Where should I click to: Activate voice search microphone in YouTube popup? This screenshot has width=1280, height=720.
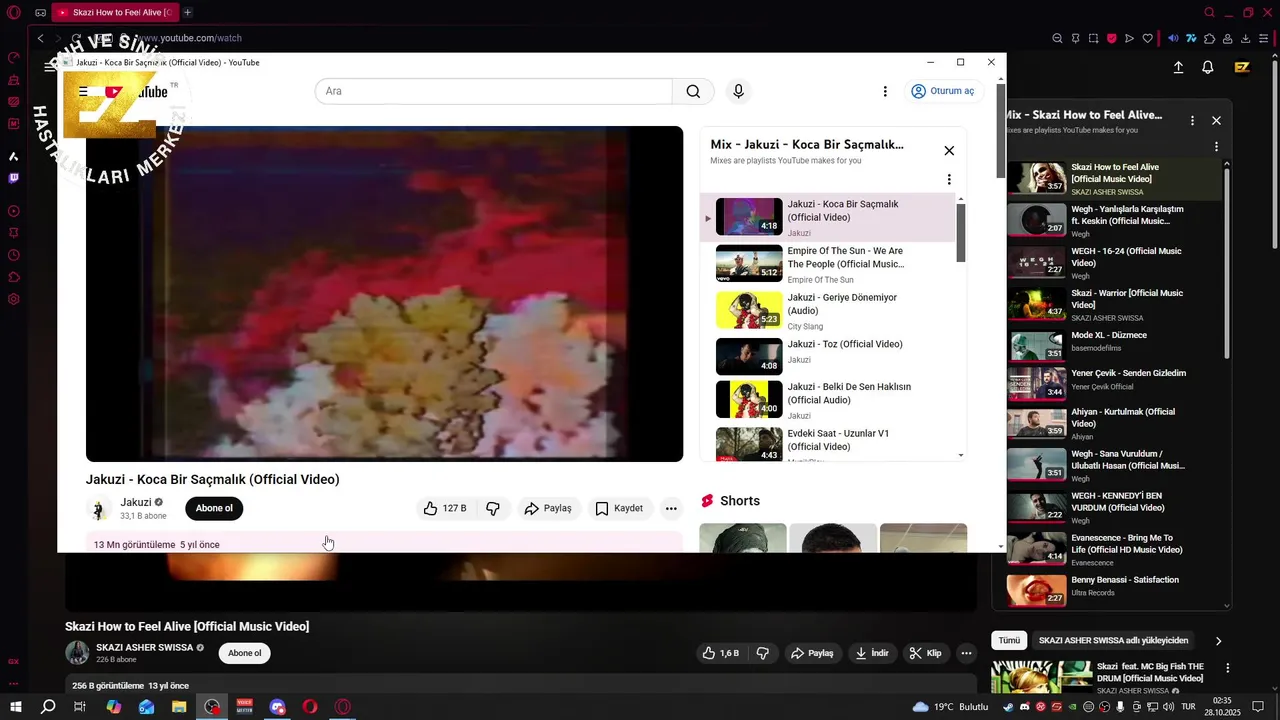[x=738, y=91]
